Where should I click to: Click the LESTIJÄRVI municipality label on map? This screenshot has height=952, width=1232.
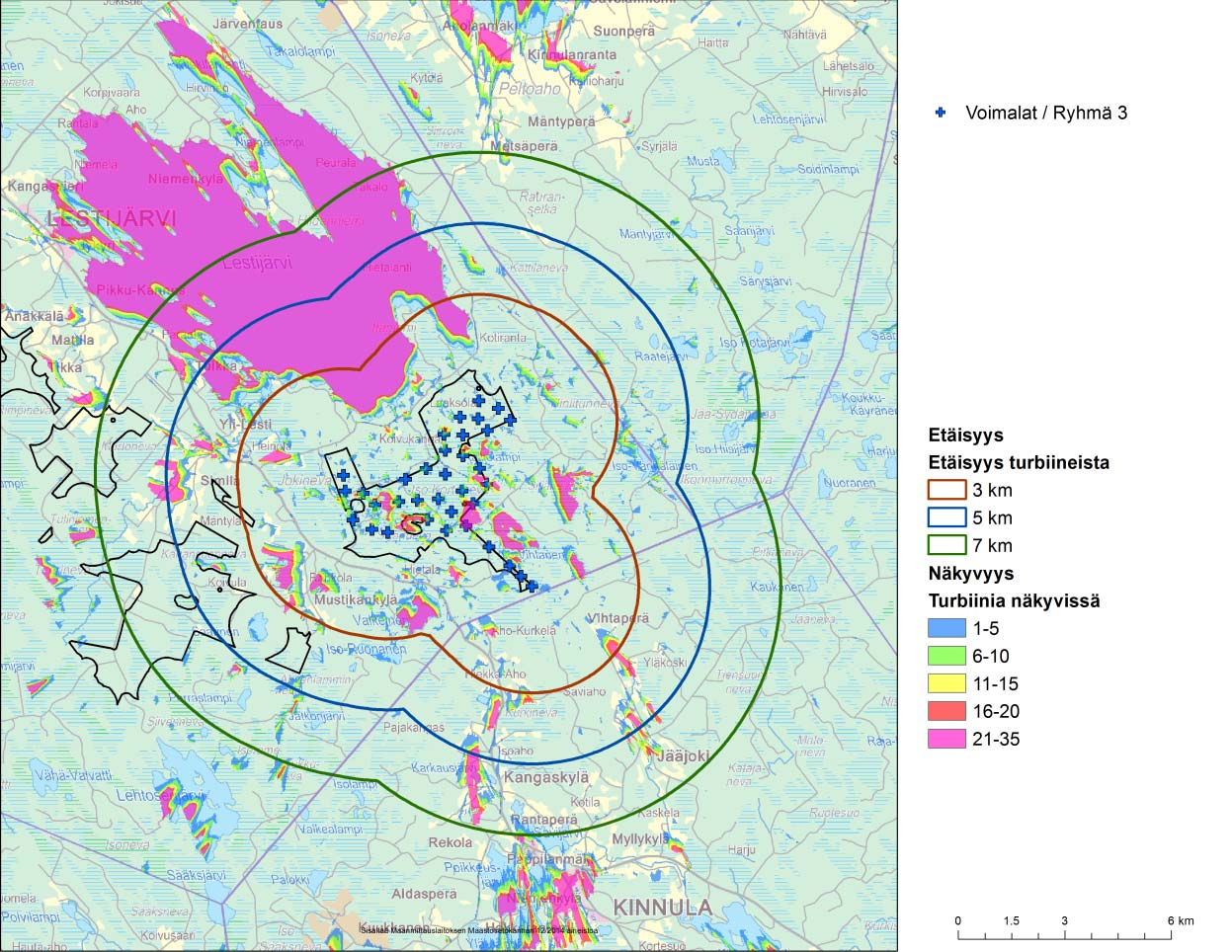point(112,219)
